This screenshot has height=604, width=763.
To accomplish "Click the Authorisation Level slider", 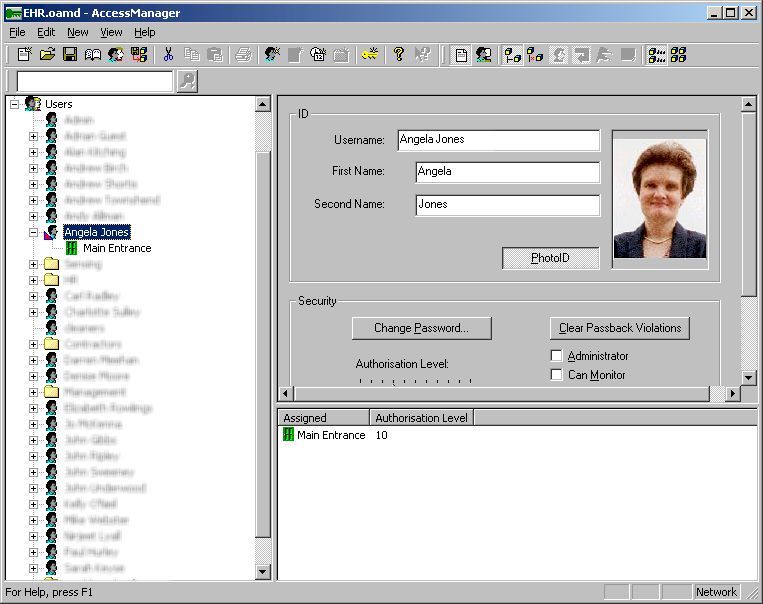I will 415,381.
